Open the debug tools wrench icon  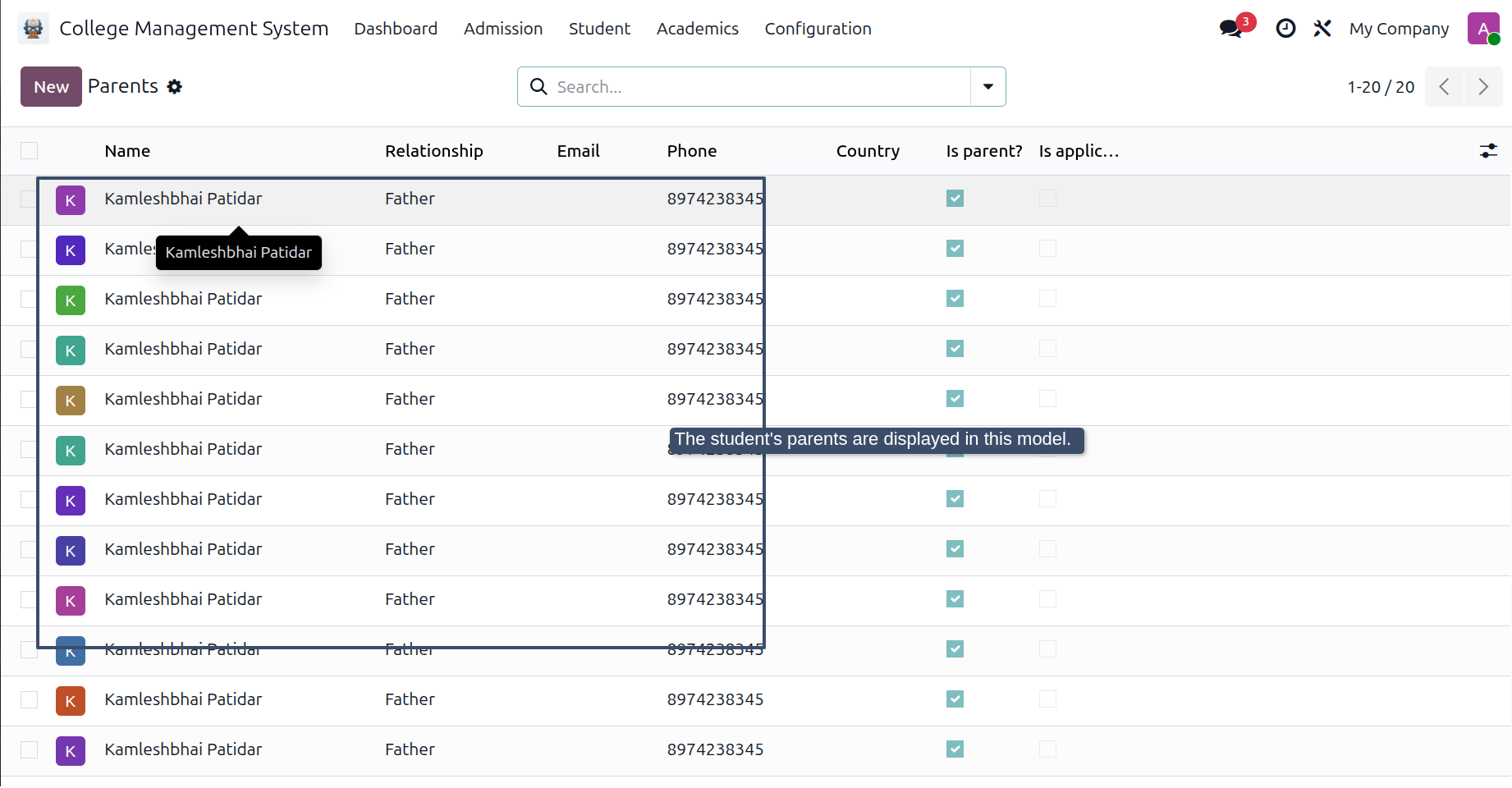tap(1322, 29)
